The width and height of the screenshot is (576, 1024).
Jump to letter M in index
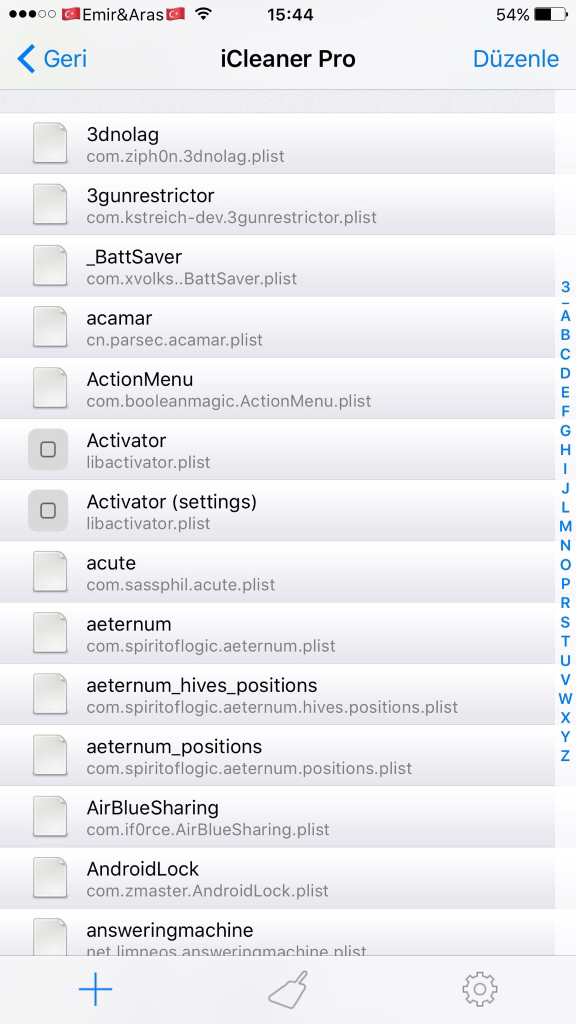566,526
